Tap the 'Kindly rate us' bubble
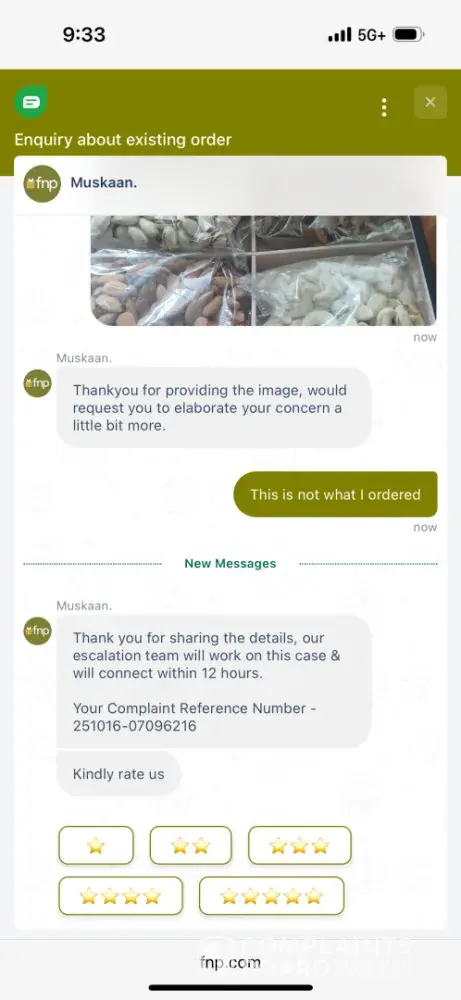 [x=119, y=774]
